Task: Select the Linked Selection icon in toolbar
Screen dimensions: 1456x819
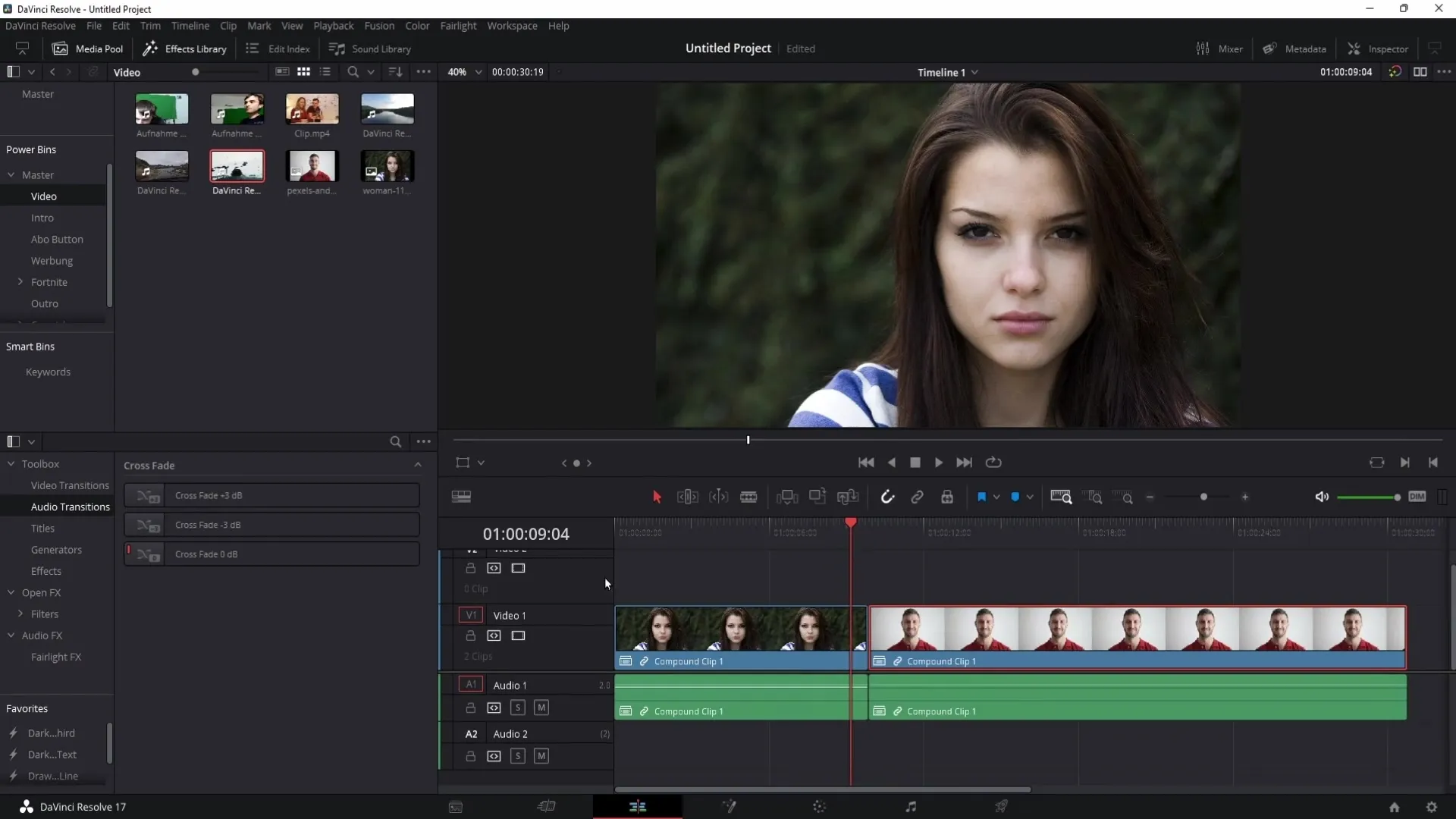Action: tap(918, 497)
